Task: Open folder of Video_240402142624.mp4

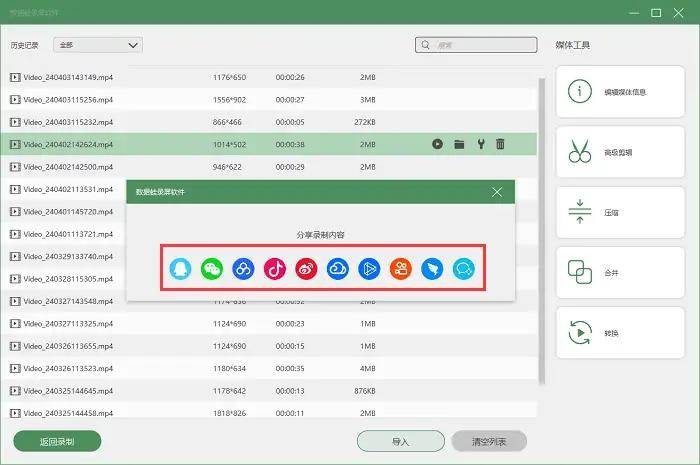Action: click(x=459, y=144)
